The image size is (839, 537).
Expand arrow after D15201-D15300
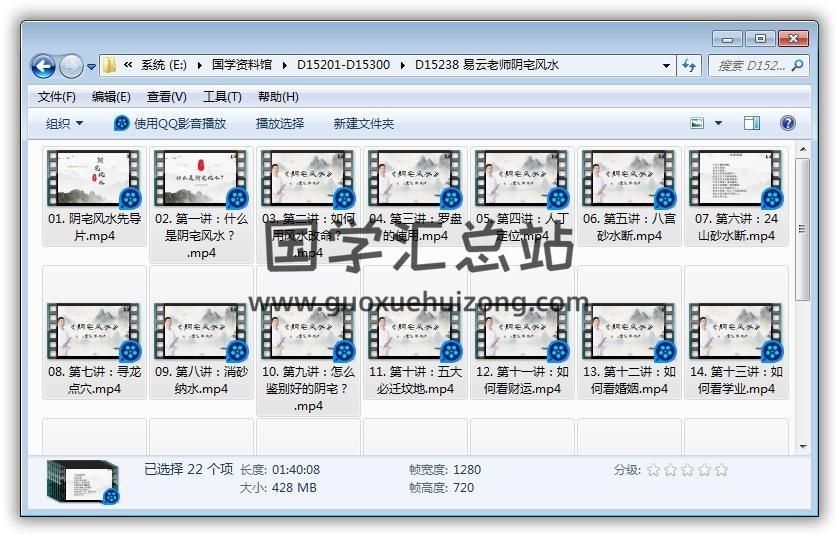click(402, 65)
